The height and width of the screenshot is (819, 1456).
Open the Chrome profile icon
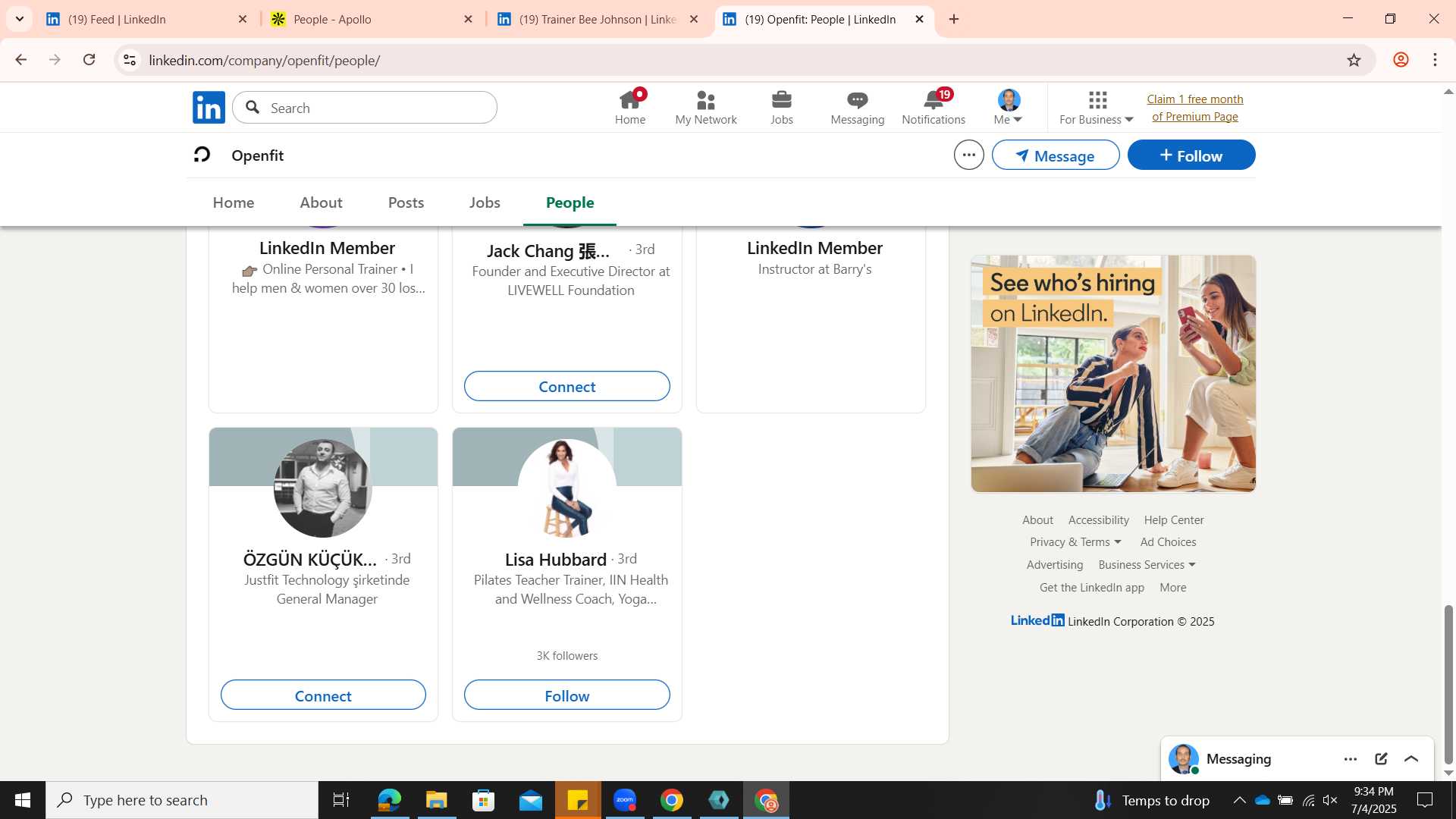[1401, 60]
